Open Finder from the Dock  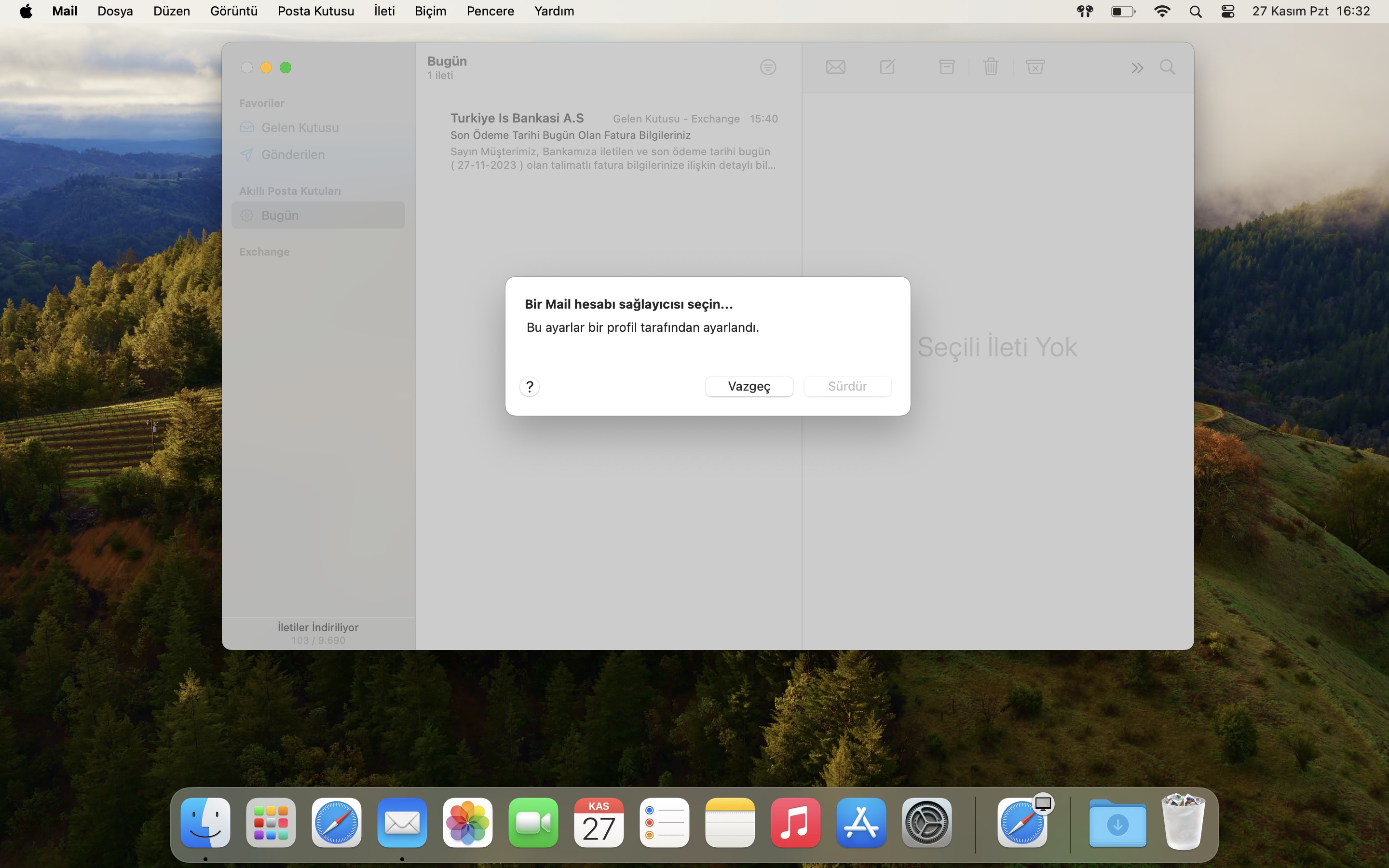click(205, 823)
